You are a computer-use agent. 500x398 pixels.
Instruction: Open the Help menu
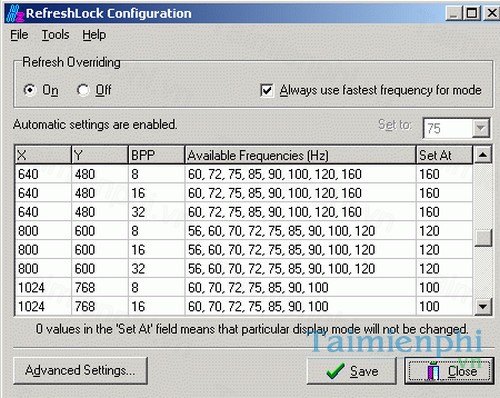coord(94,35)
